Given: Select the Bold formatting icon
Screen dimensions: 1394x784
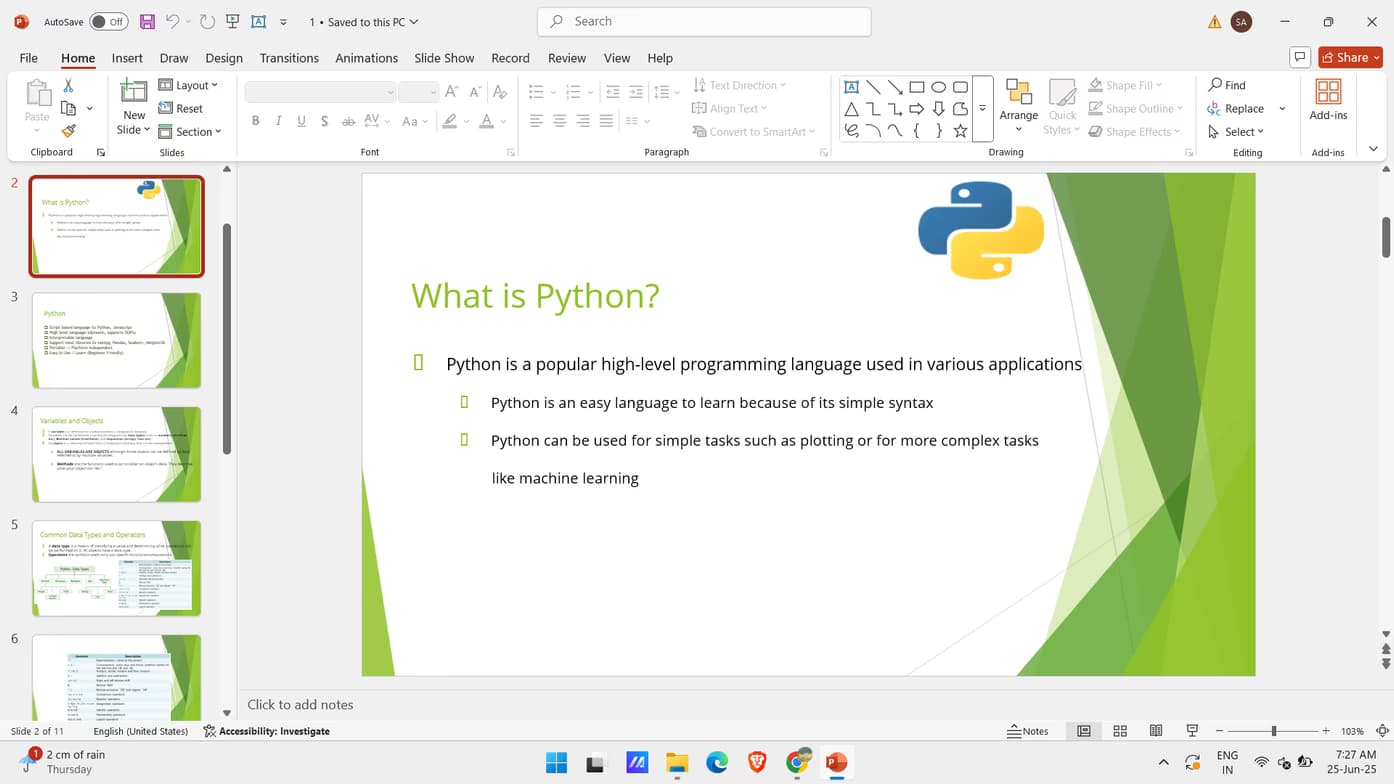Looking at the screenshot, I should (255, 120).
